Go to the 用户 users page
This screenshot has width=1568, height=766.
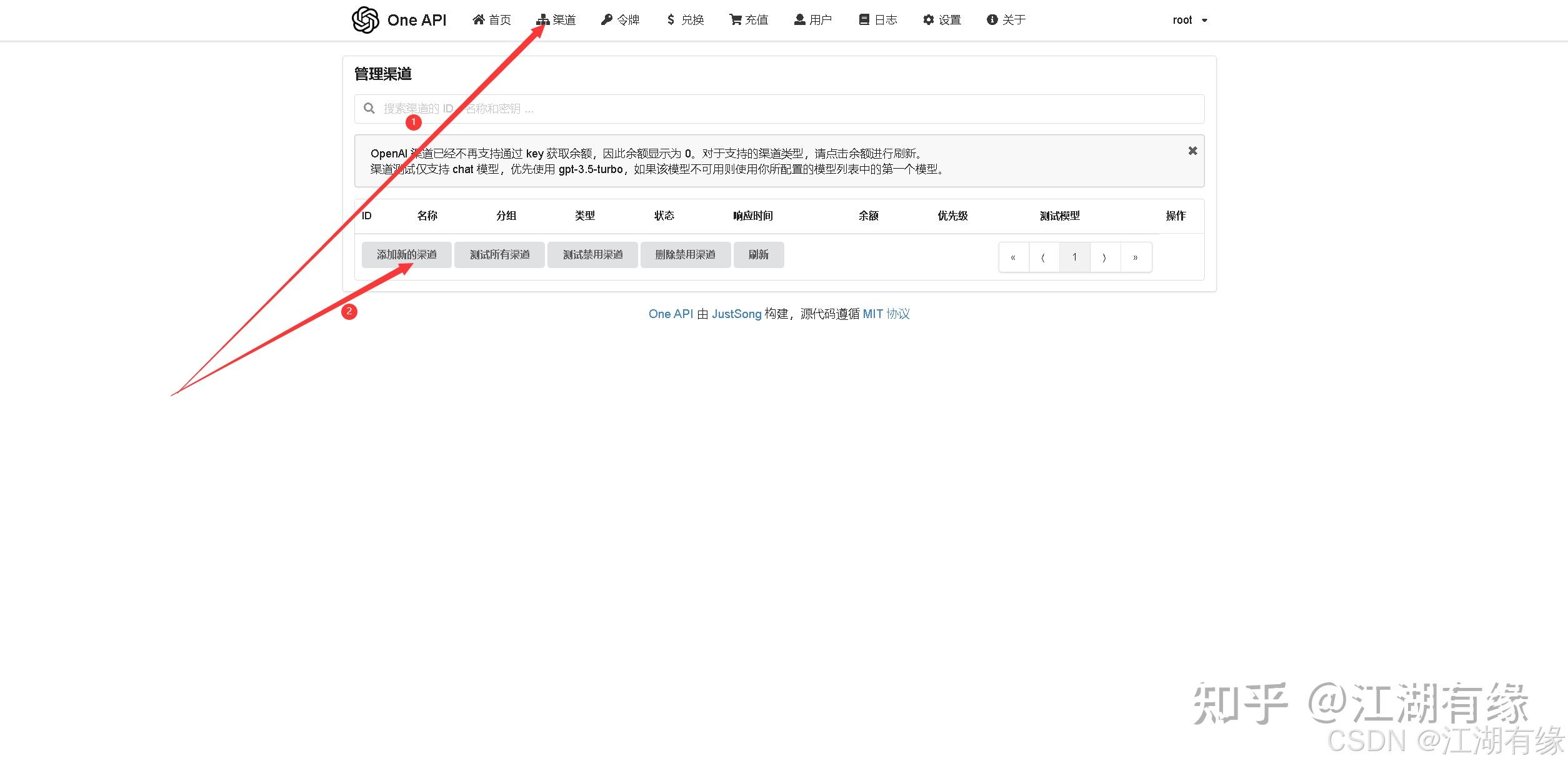(813, 20)
